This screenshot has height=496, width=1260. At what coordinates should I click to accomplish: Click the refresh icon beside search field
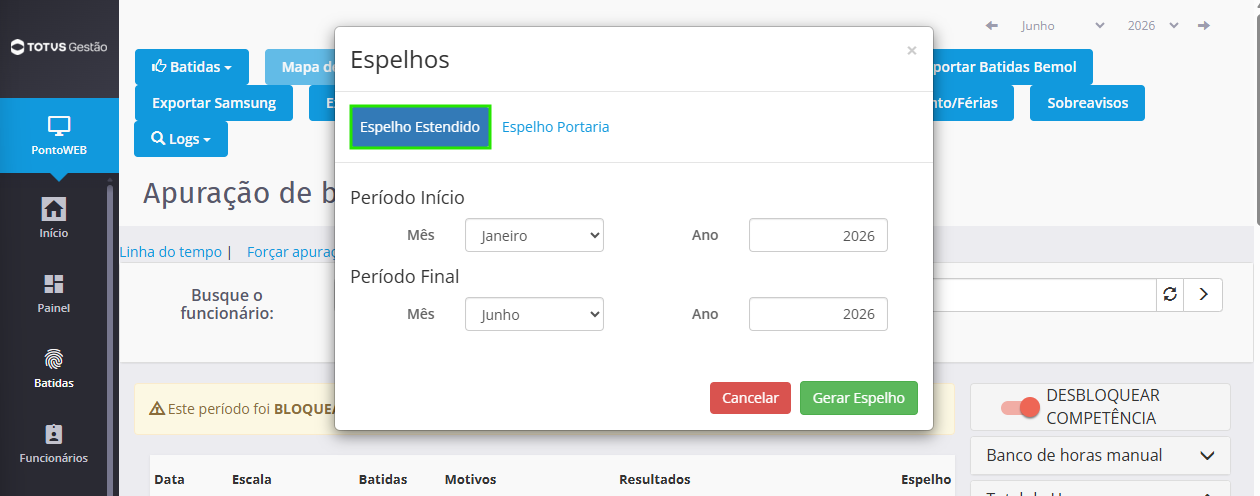pos(1170,295)
